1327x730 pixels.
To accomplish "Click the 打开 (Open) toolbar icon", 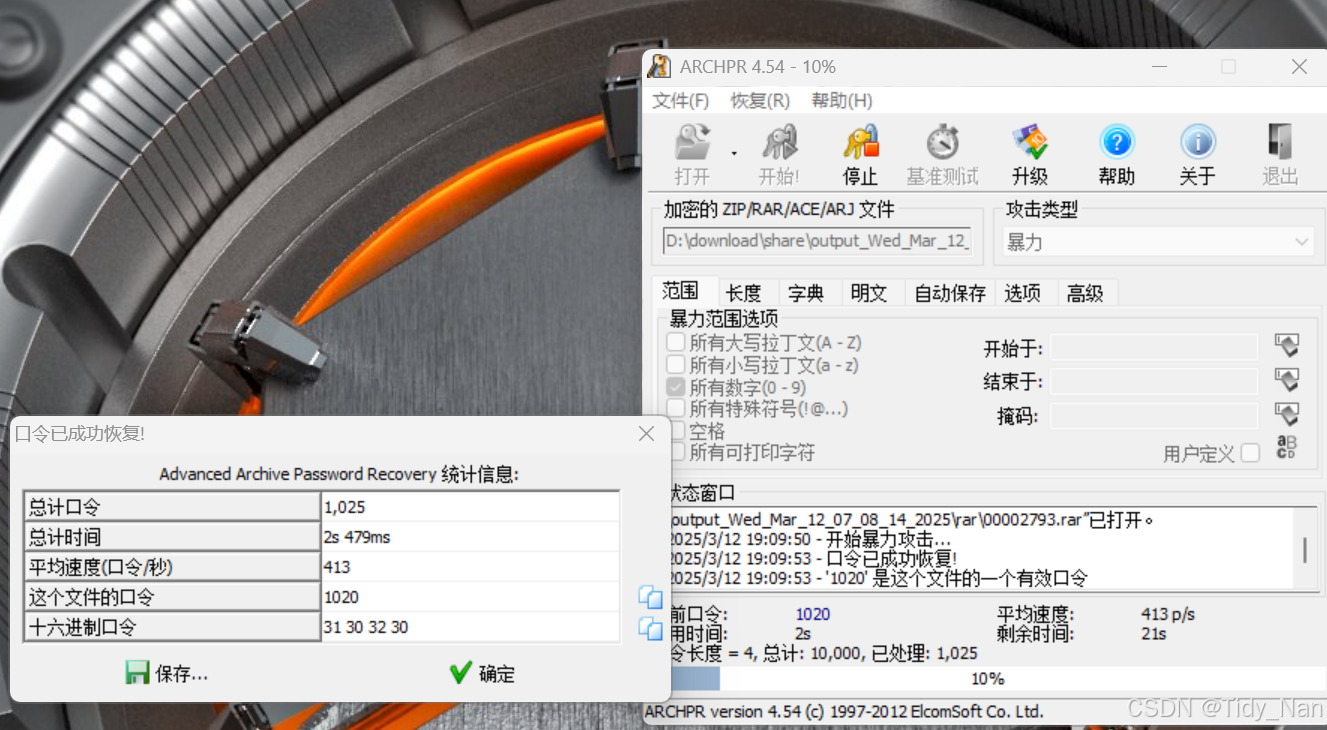I will (x=692, y=143).
